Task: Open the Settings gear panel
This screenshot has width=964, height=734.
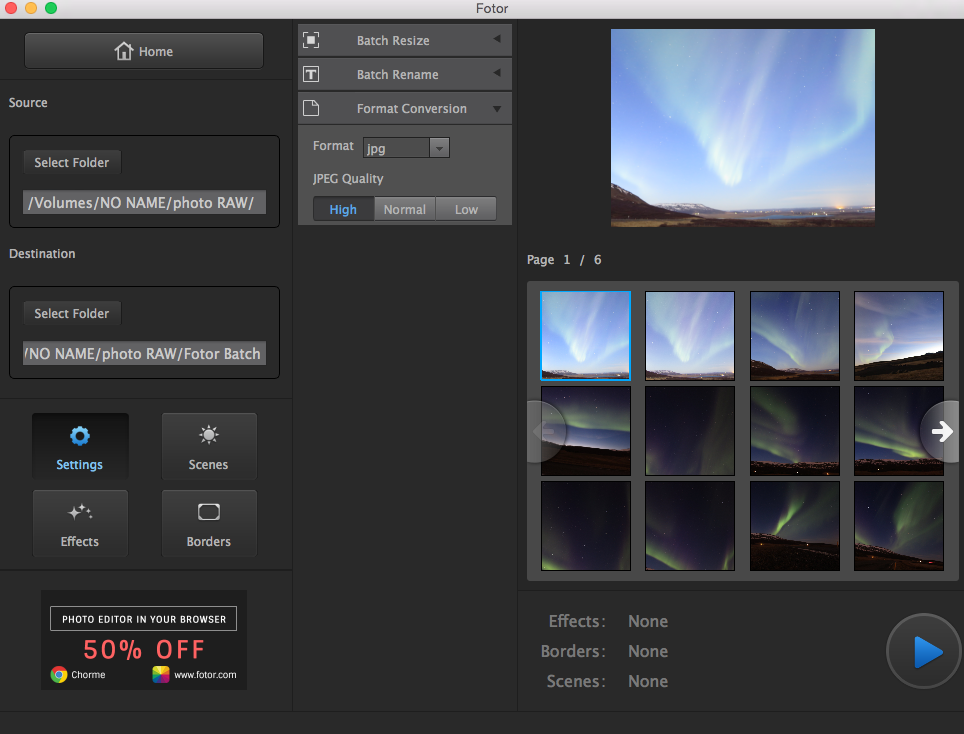Action: tap(80, 447)
